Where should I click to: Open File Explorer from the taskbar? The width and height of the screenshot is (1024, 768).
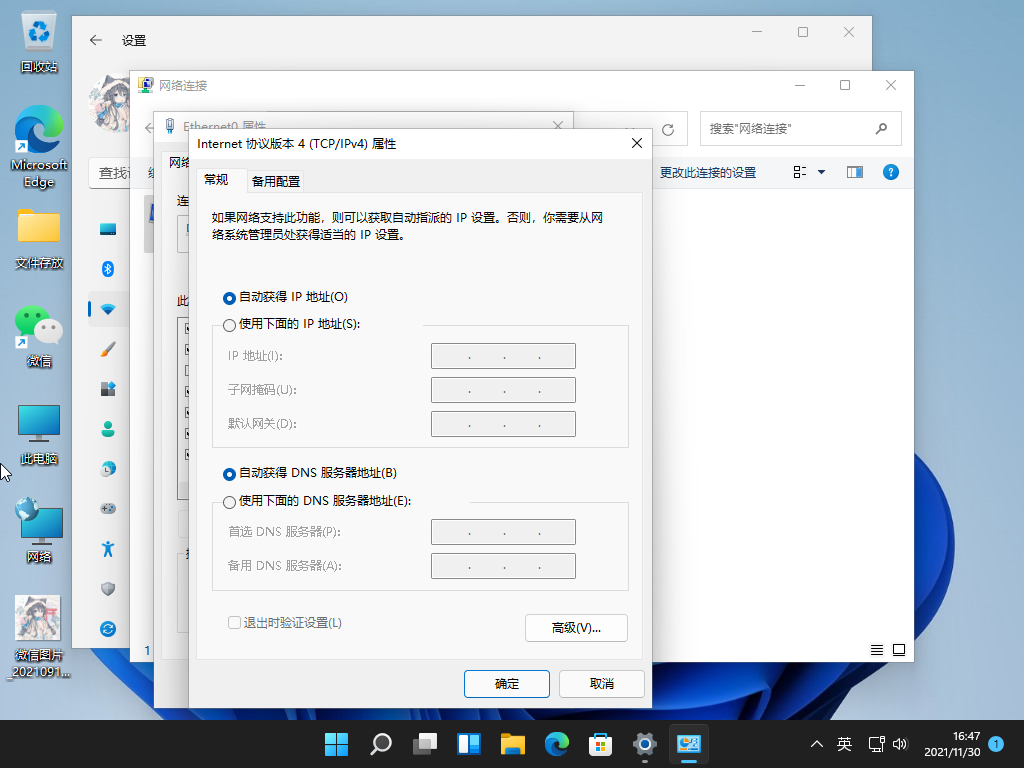513,744
